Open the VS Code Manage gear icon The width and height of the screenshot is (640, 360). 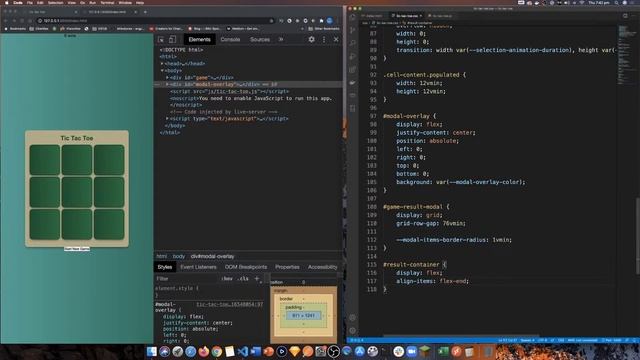click(353, 330)
